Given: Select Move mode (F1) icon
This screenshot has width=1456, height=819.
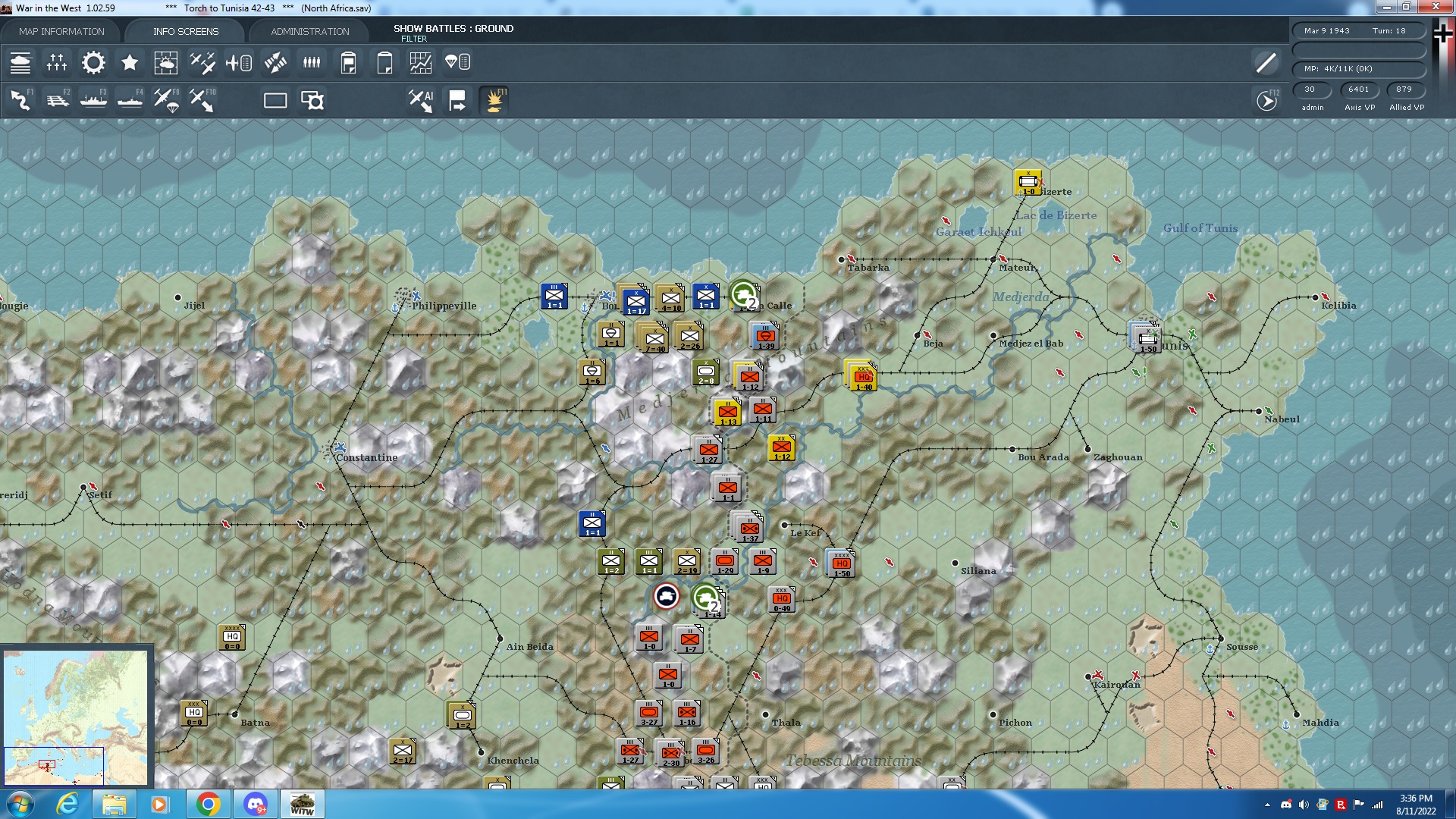Looking at the screenshot, I should pos(20,100).
